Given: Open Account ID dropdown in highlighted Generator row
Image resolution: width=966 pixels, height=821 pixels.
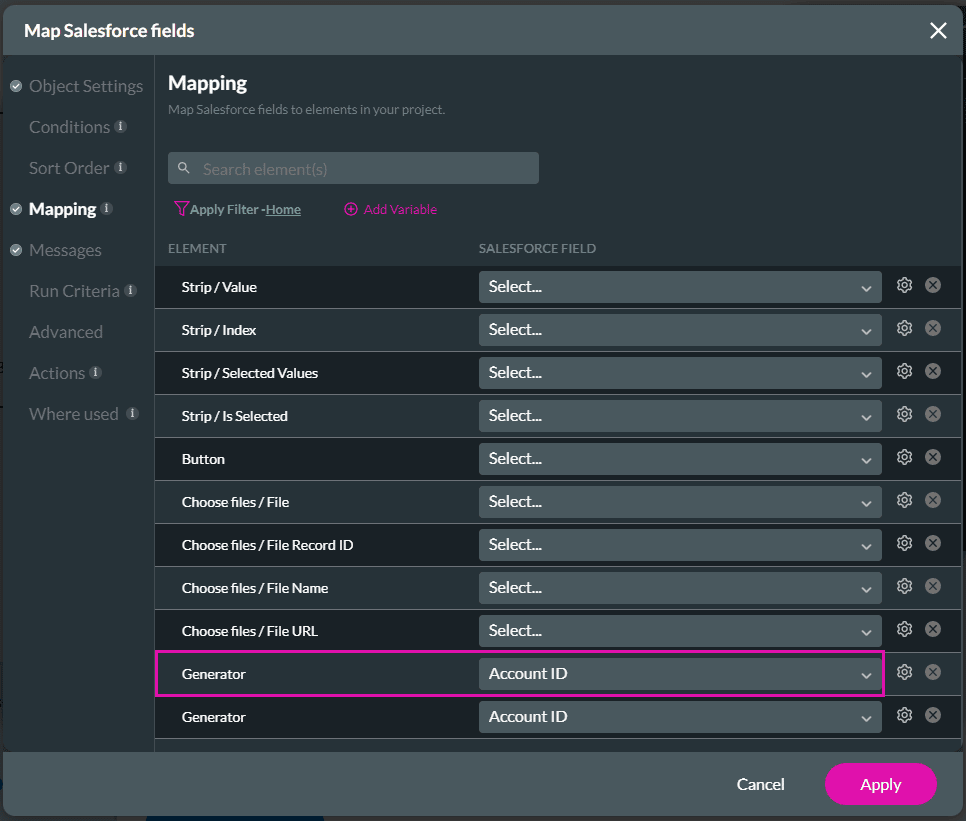Looking at the screenshot, I should coord(679,674).
